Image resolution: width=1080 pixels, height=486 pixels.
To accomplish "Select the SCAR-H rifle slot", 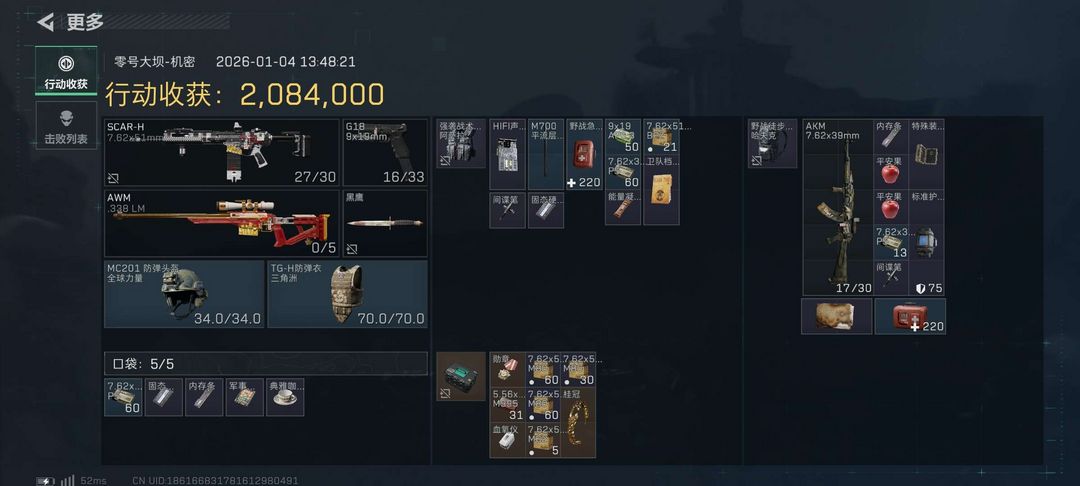I will (x=222, y=152).
